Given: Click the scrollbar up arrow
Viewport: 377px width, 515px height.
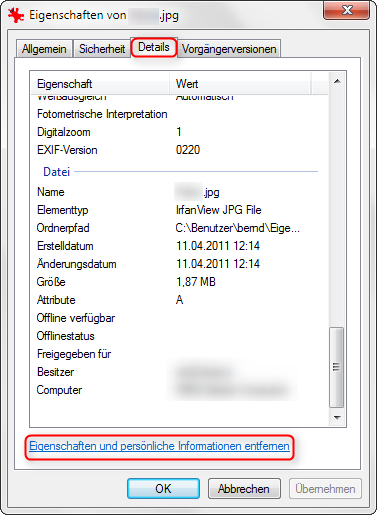Looking at the screenshot, I should click(337, 81).
